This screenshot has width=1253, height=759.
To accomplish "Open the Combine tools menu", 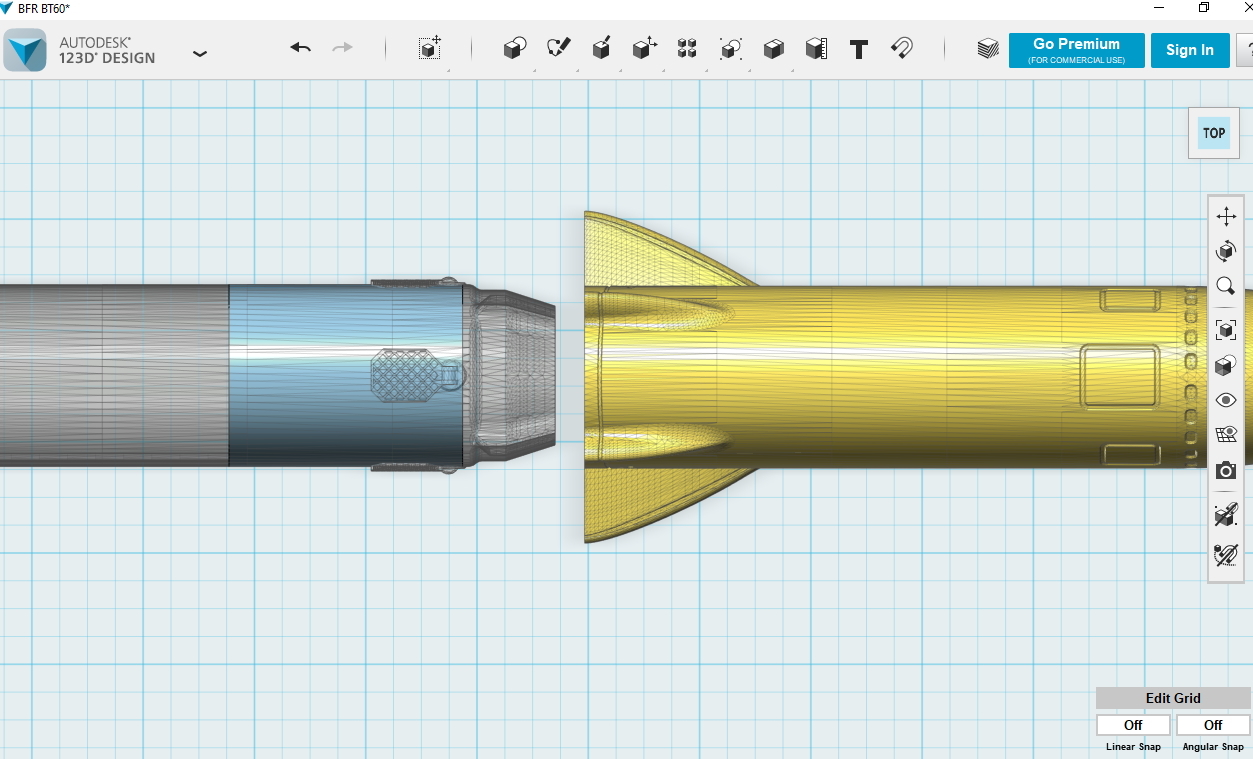I will click(773, 48).
